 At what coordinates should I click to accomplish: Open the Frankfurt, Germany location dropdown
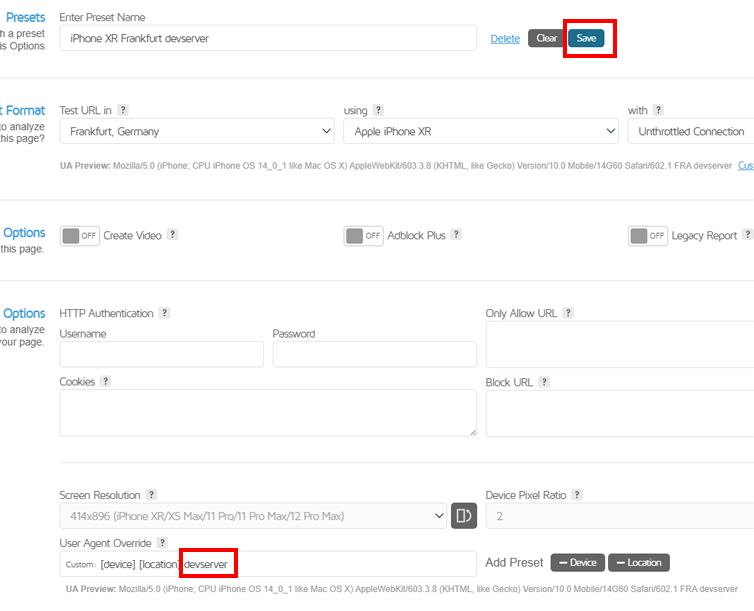click(x=197, y=131)
